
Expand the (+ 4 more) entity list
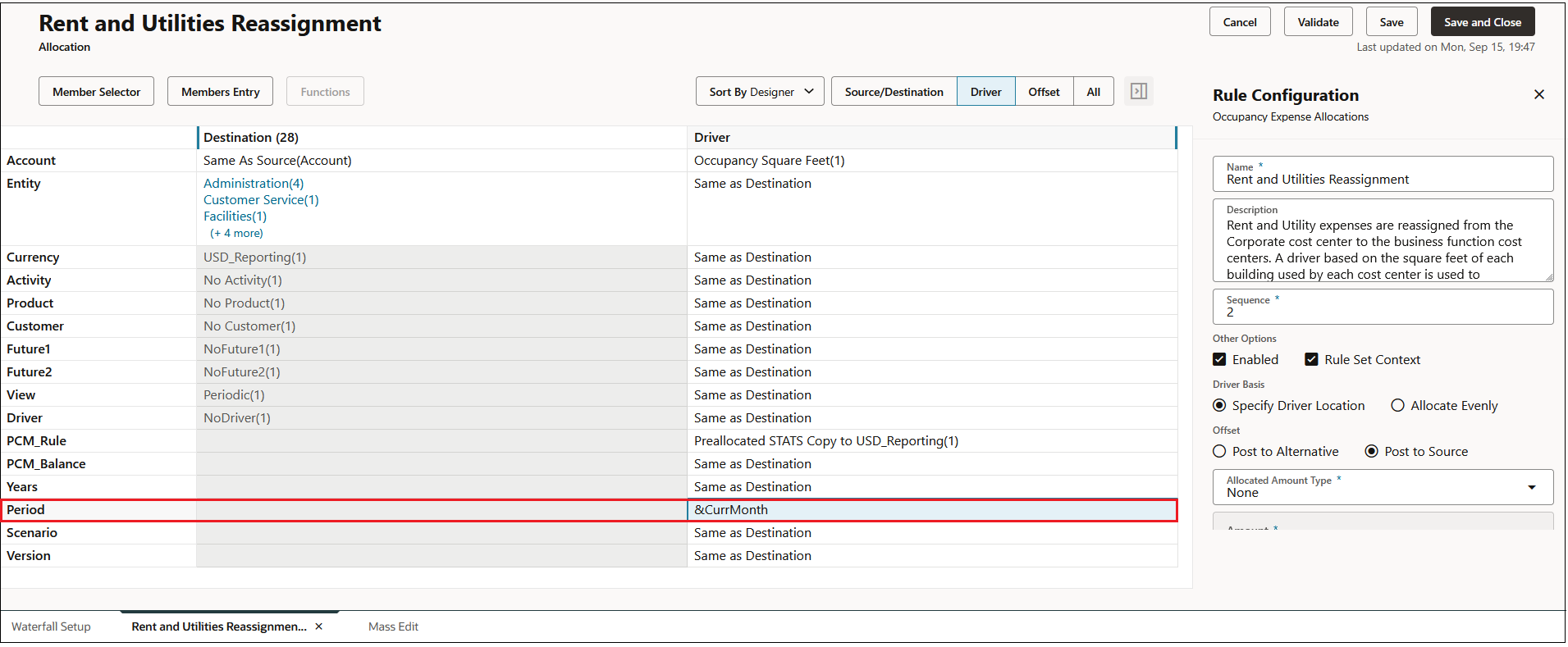(x=236, y=233)
